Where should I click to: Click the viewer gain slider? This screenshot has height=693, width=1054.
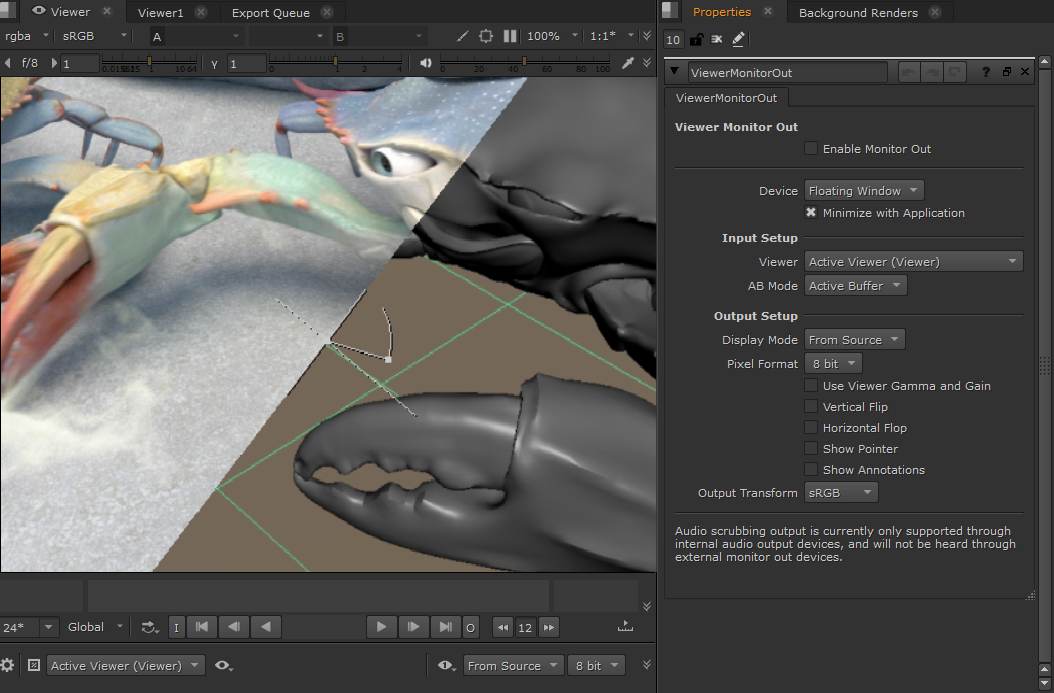pyautogui.click(x=150, y=63)
